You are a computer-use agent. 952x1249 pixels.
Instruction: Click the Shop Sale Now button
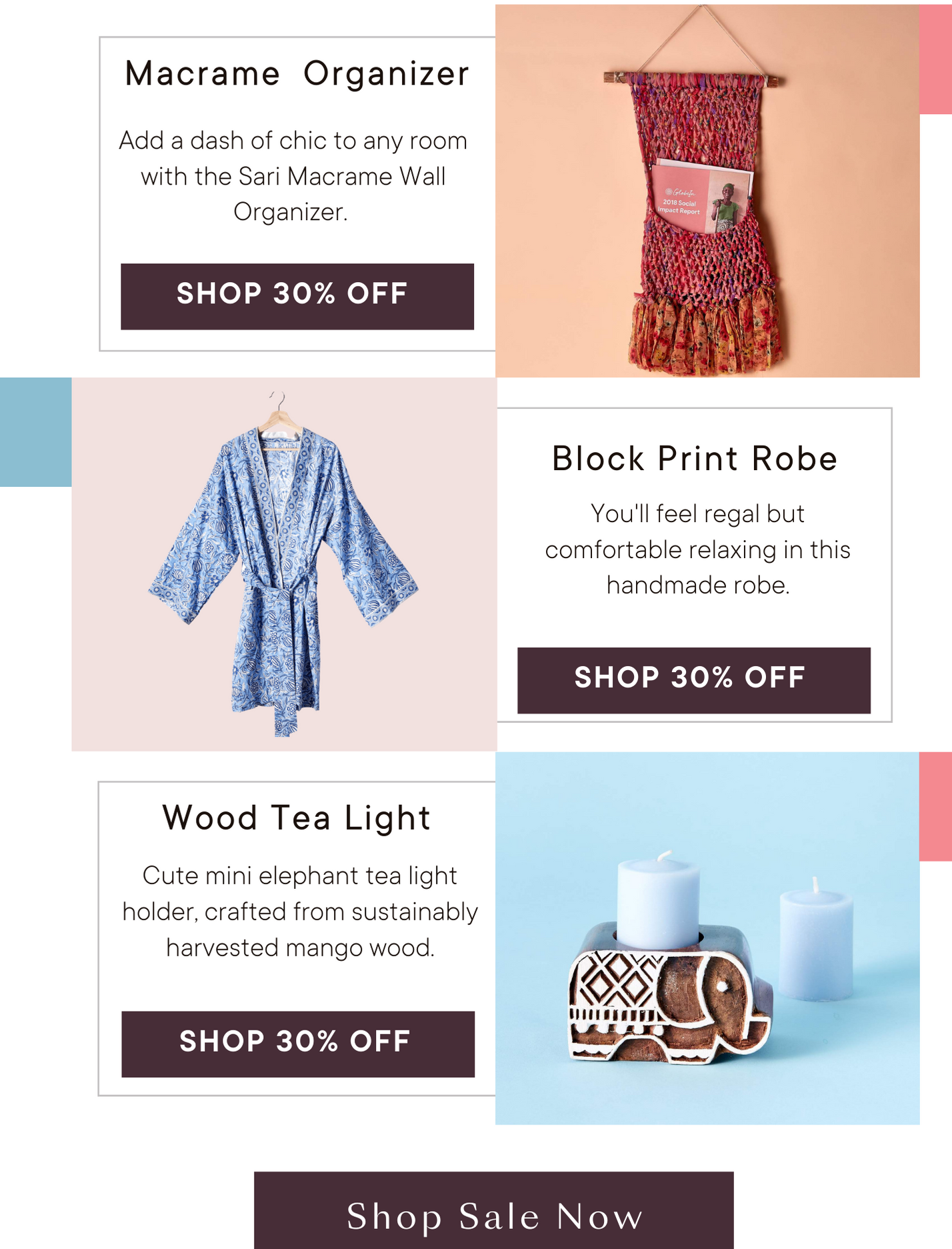point(494,1211)
